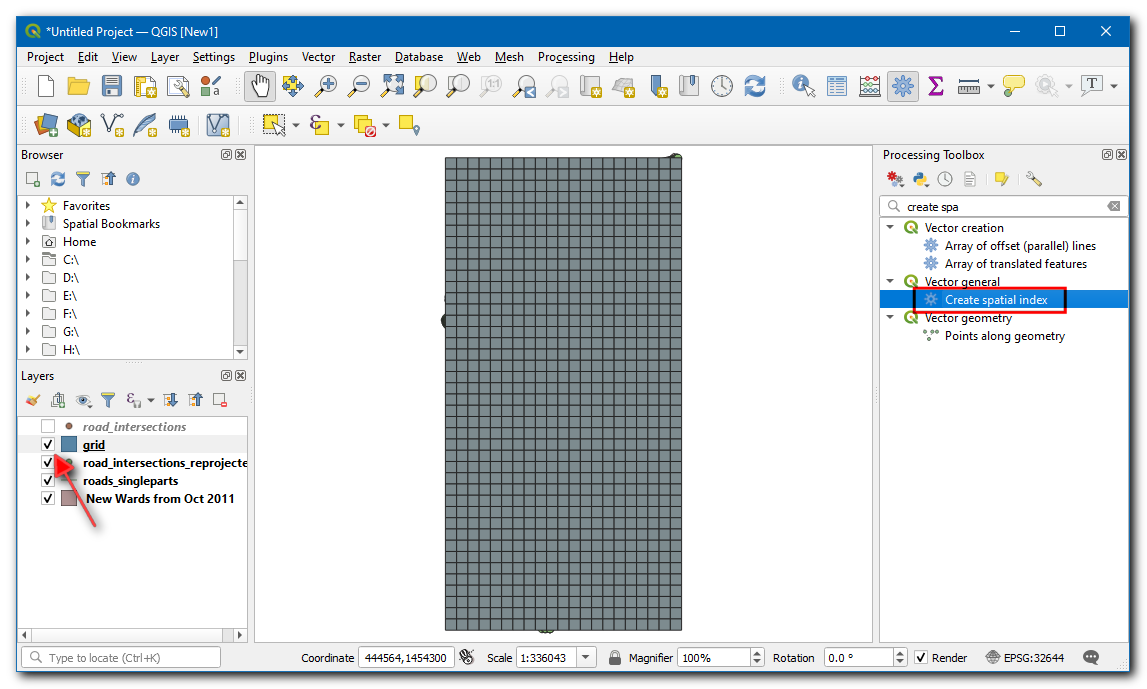
Task: Uncheck the grid layer visibility checkbox
Action: click(x=48, y=445)
